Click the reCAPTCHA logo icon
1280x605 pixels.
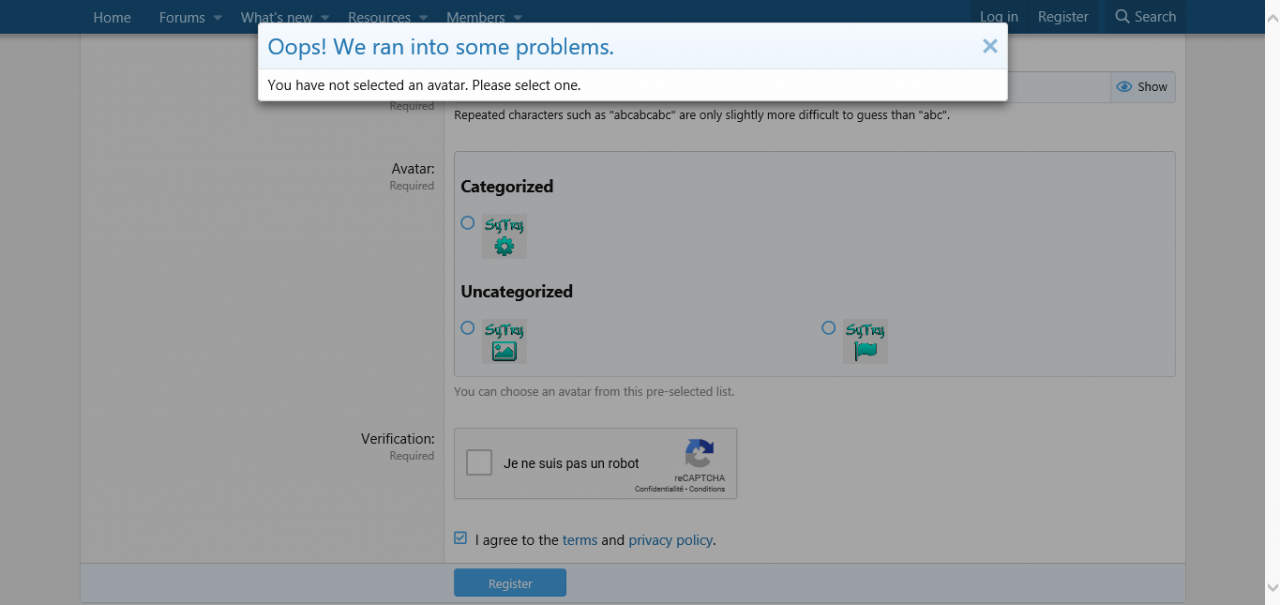pos(699,455)
